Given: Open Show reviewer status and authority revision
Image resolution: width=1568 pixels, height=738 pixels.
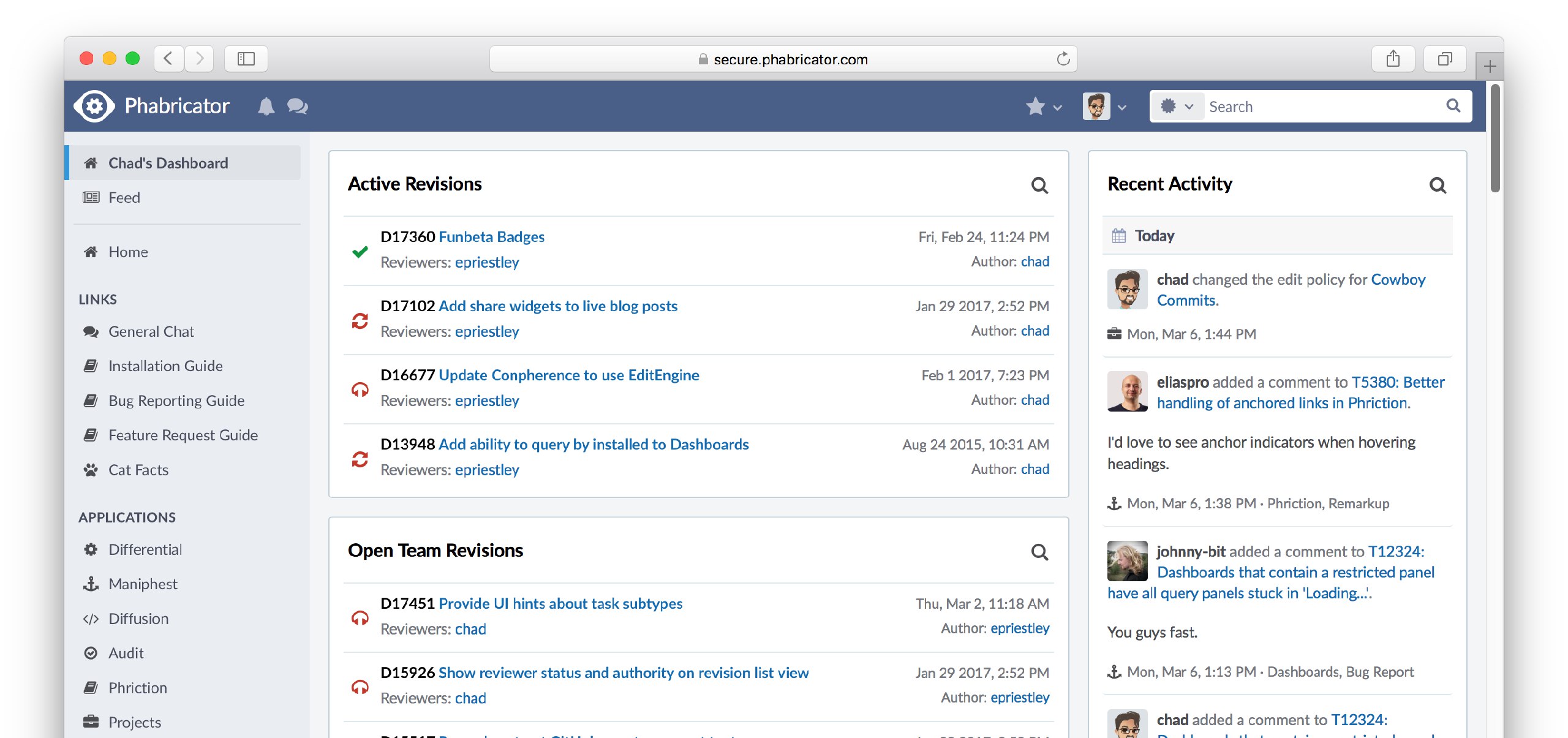Looking at the screenshot, I should click(x=624, y=672).
